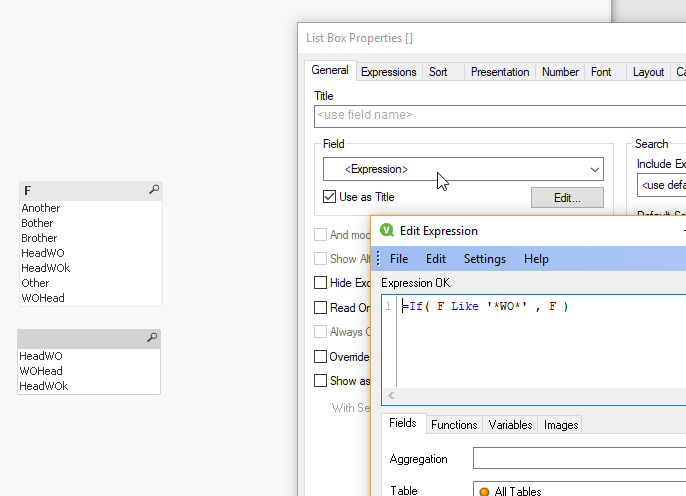Click the F caption of the list box
Image resolution: width=686 pixels, height=496 pixels.
pos(28,191)
